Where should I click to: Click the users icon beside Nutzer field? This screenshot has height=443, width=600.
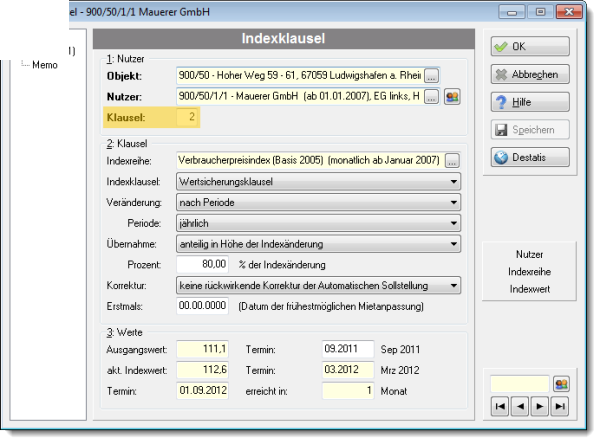coord(452,97)
